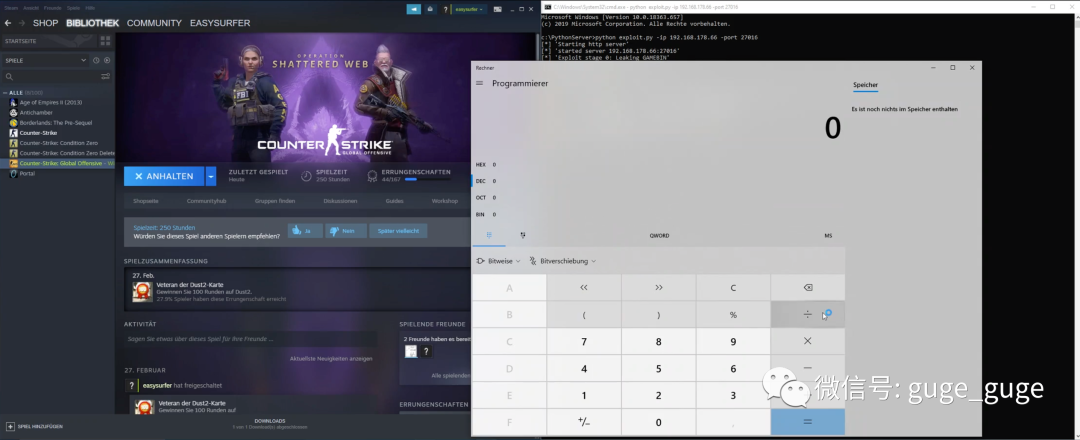Screen dimensions: 1080x440
Task: Open the calculator hamburger navigation menu
Action: 480,84
